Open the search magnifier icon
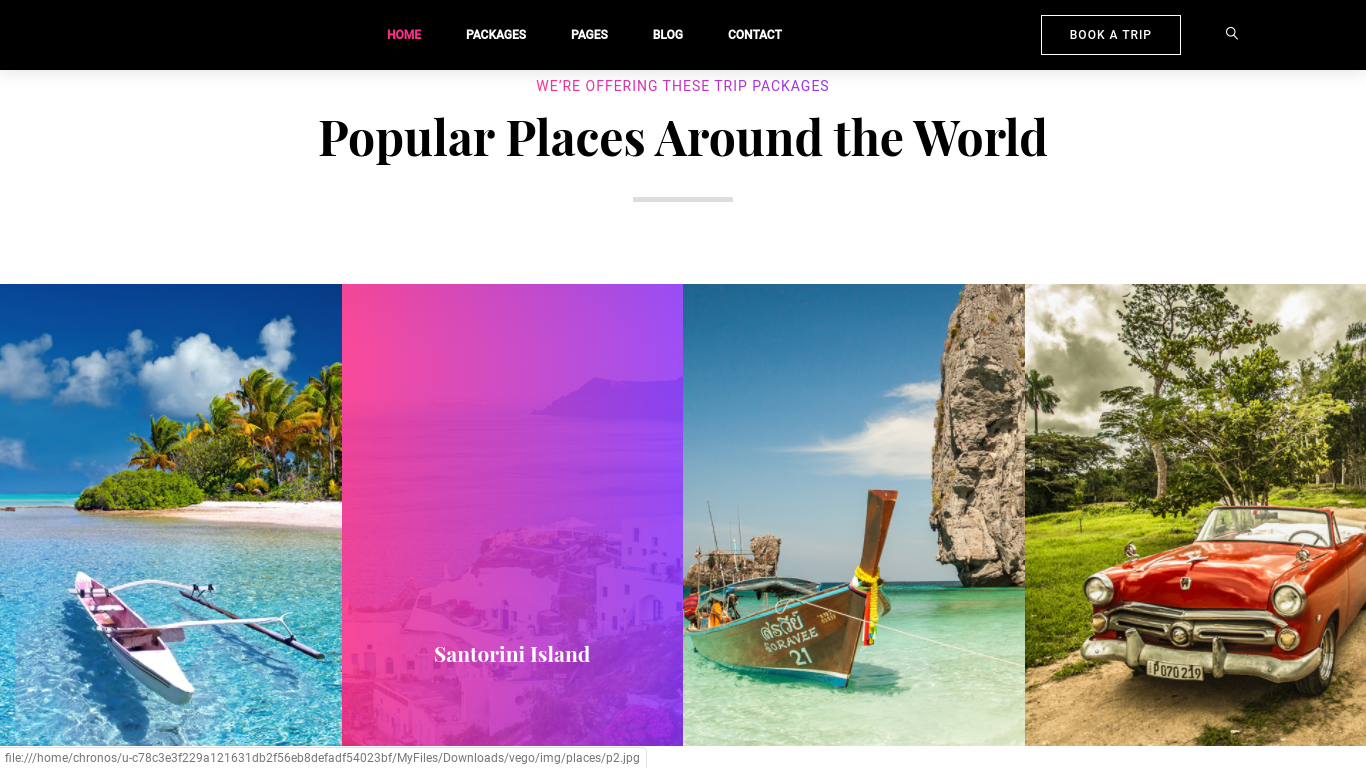 [x=1232, y=34]
